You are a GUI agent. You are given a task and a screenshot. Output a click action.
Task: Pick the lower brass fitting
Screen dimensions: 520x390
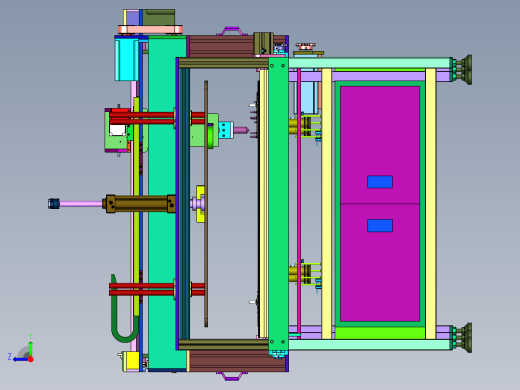(x=300, y=273)
